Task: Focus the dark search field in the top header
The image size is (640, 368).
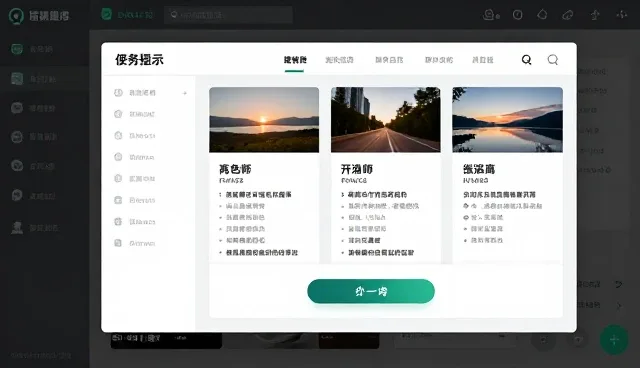Action: [228, 15]
